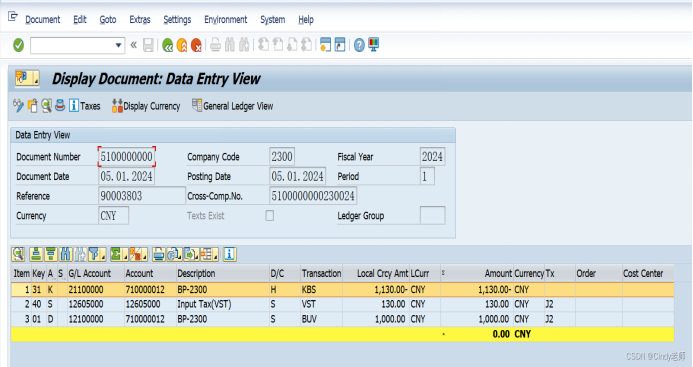Click the Sort Descending icon
The width and height of the screenshot is (693, 367).
point(51,254)
